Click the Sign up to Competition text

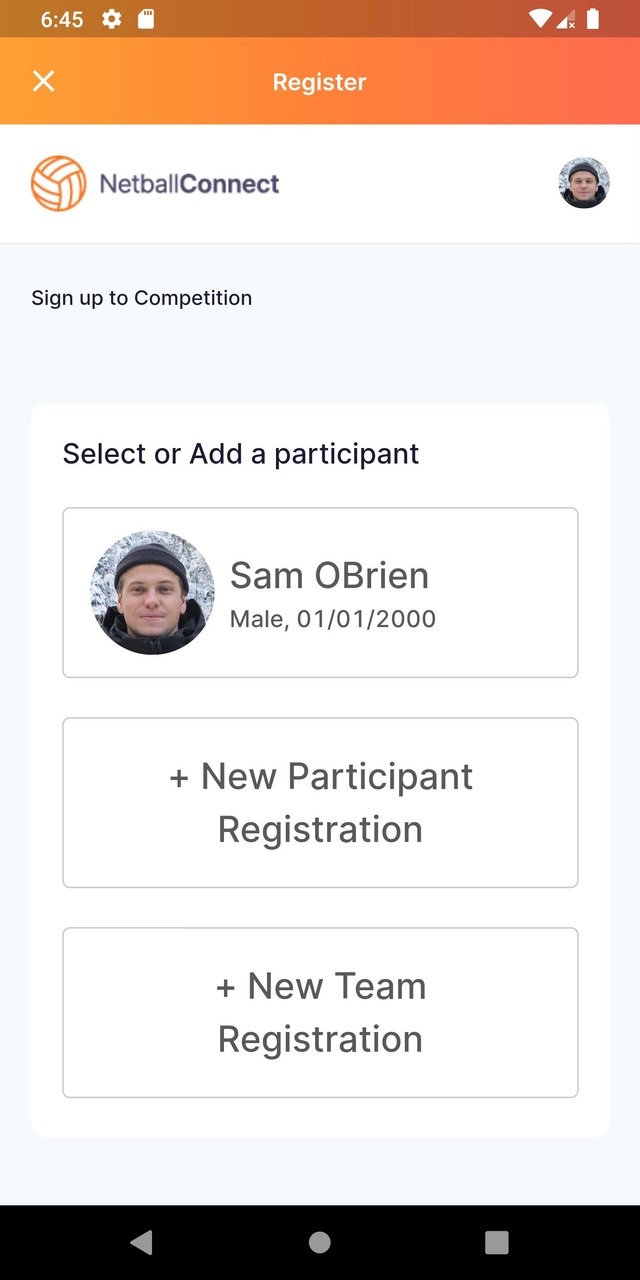pos(142,298)
